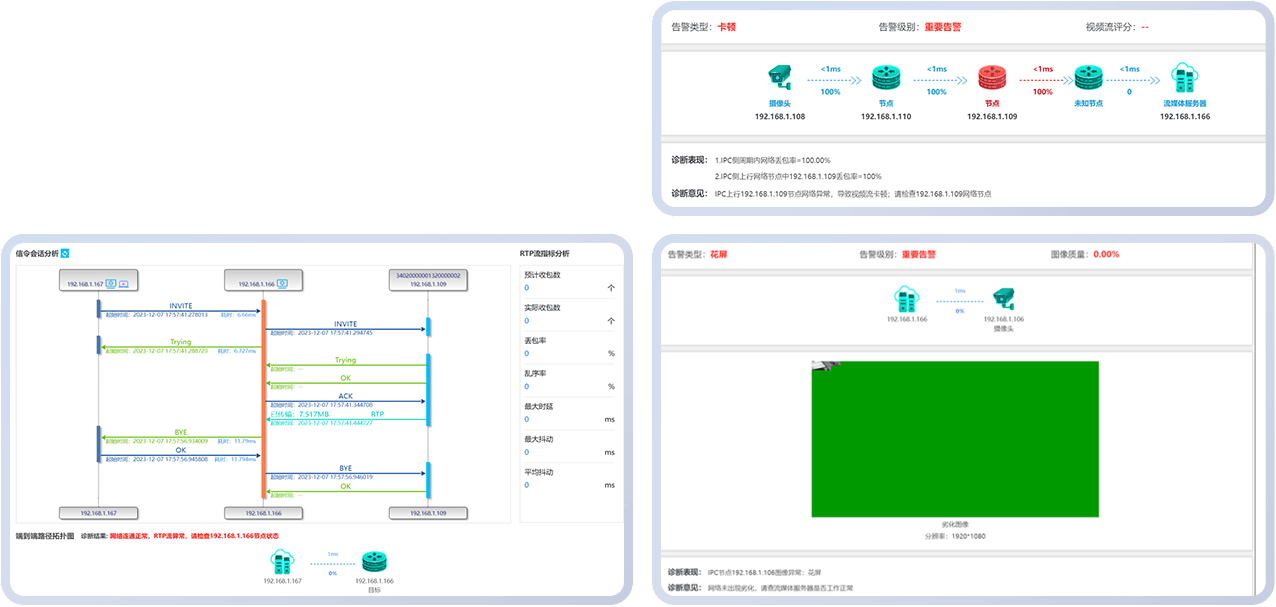Select the unknown node icon (未知节点)

tap(1087, 77)
